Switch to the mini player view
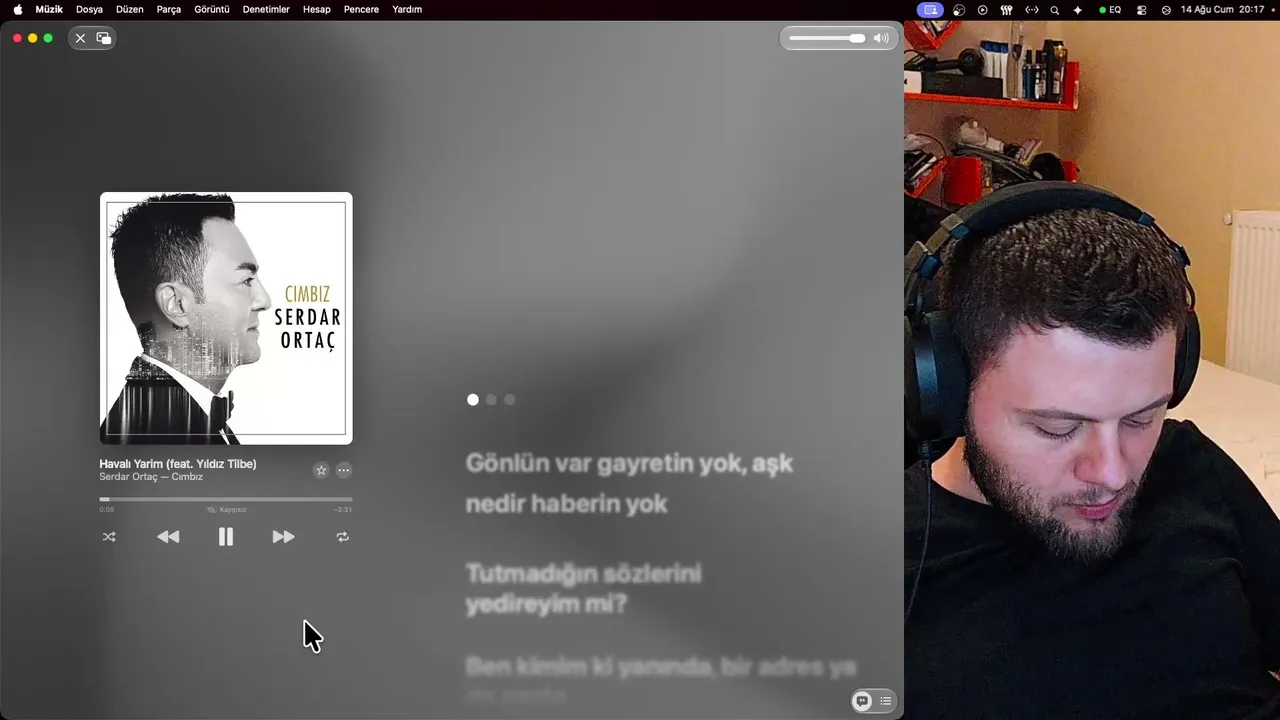The height and width of the screenshot is (720, 1280). [104, 38]
